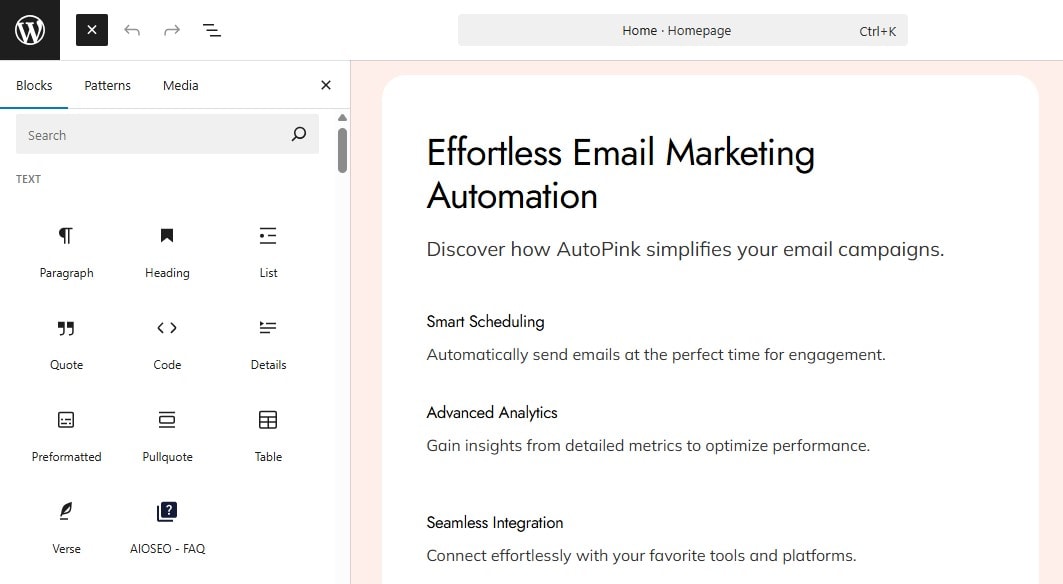1063x584 pixels.
Task: Switch to the Media tab
Action: click(180, 85)
